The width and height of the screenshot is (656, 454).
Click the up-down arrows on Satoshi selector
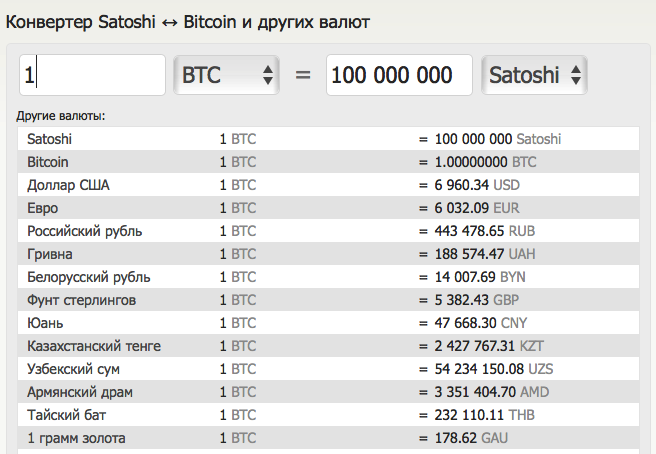click(x=576, y=75)
